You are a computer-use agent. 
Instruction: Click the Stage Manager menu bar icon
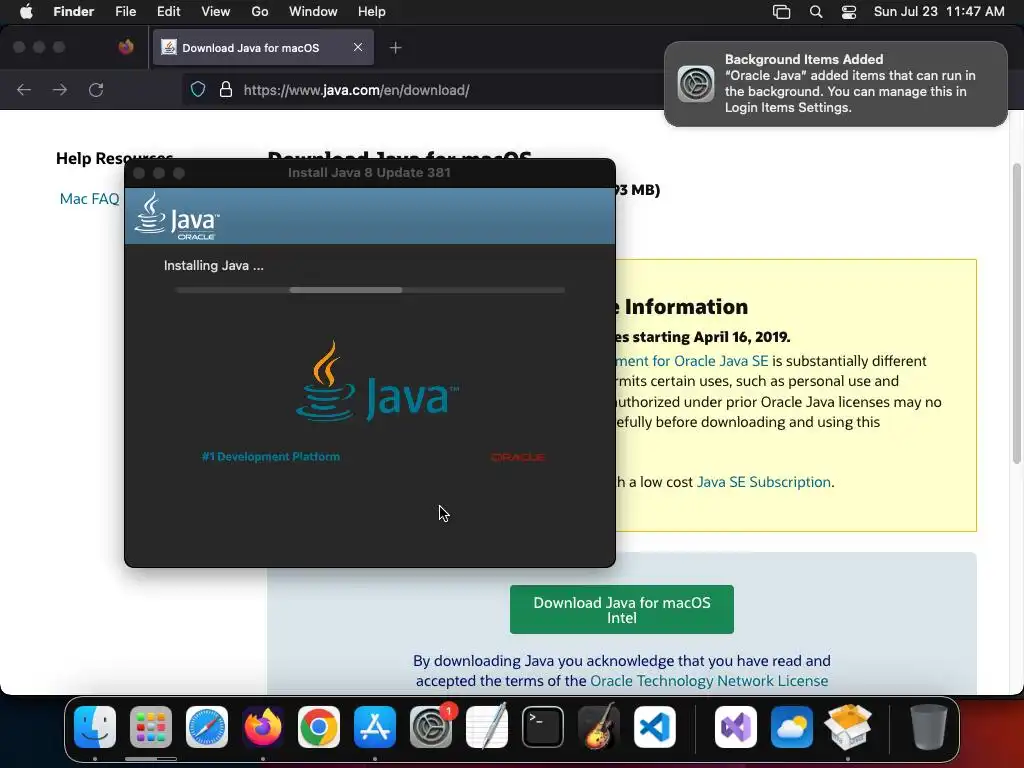pyautogui.click(x=781, y=12)
